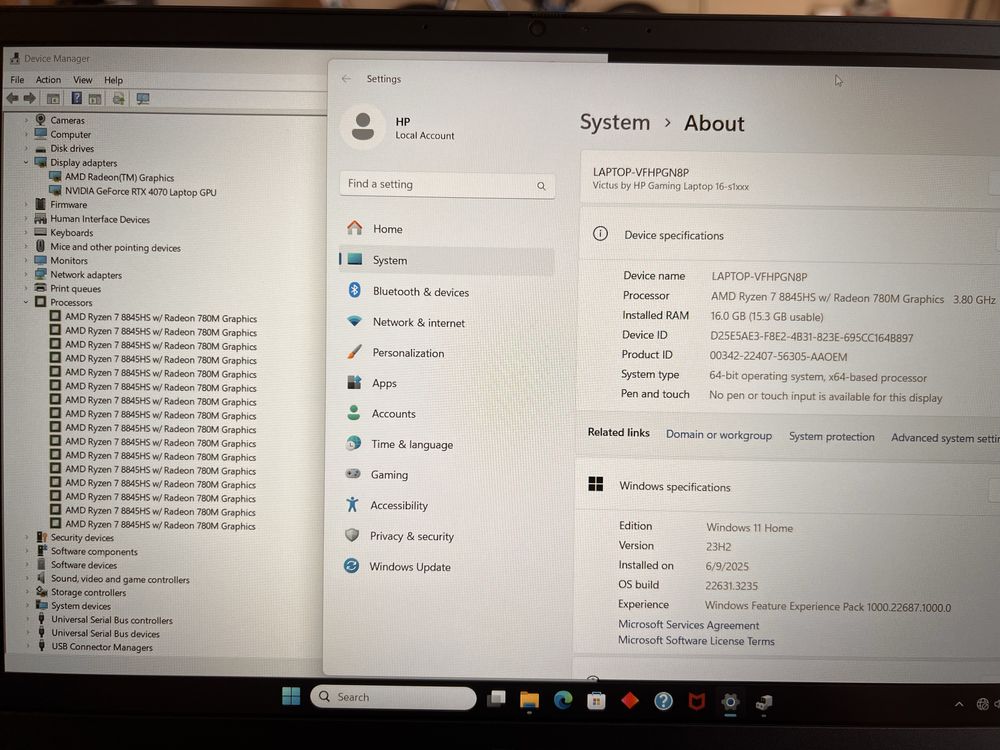Open Microsoft Edge from the taskbar
This screenshot has height=750, width=1000.
click(563, 700)
